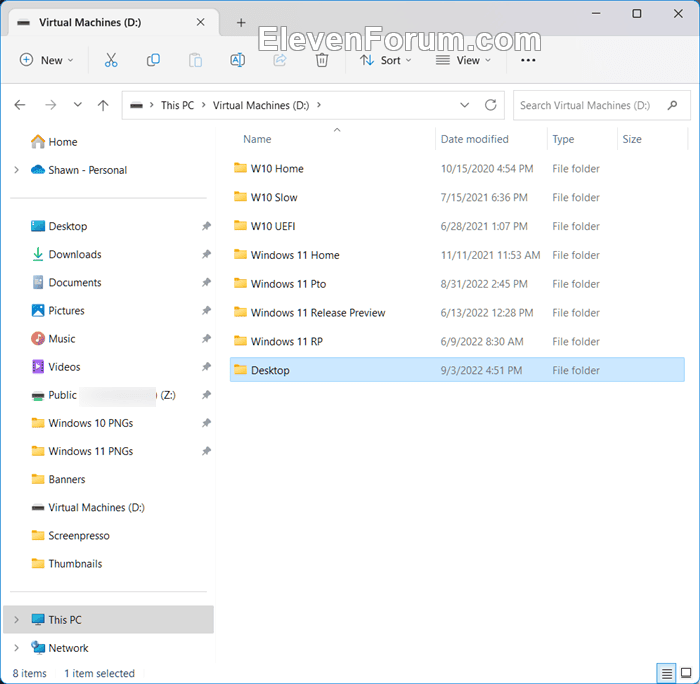The width and height of the screenshot is (700, 684).
Task: Sort by Size column header
Action: pyautogui.click(x=632, y=139)
